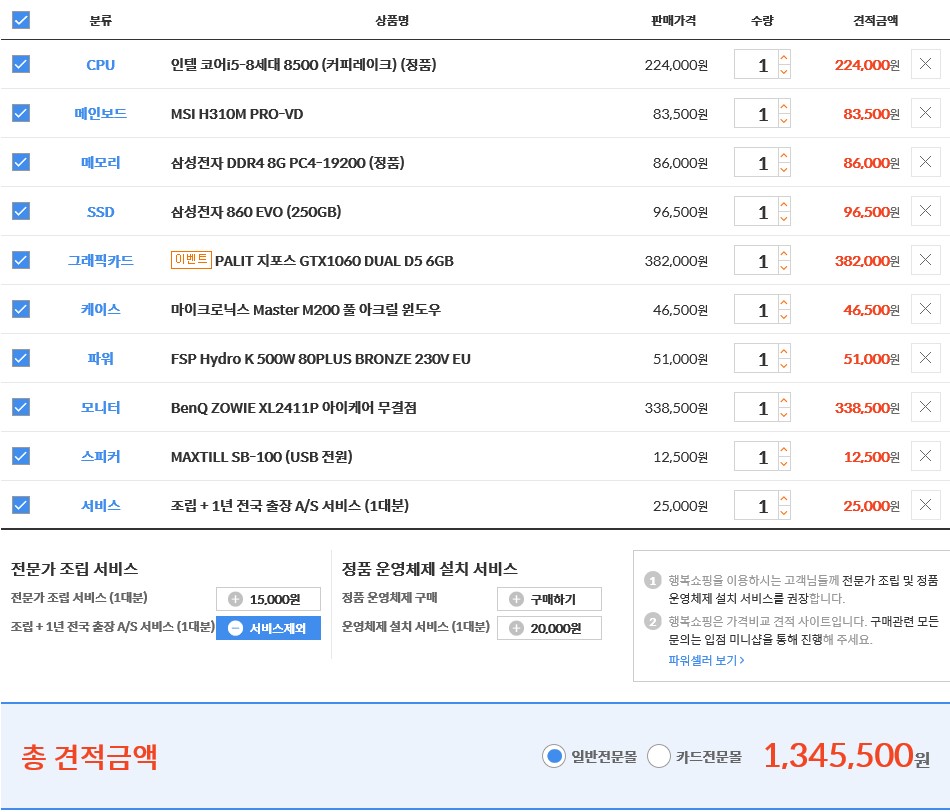Remove the 그래픽카드 row with X icon
Image resolution: width=950 pixels, height=812 pixels.
tap(925, 260)
